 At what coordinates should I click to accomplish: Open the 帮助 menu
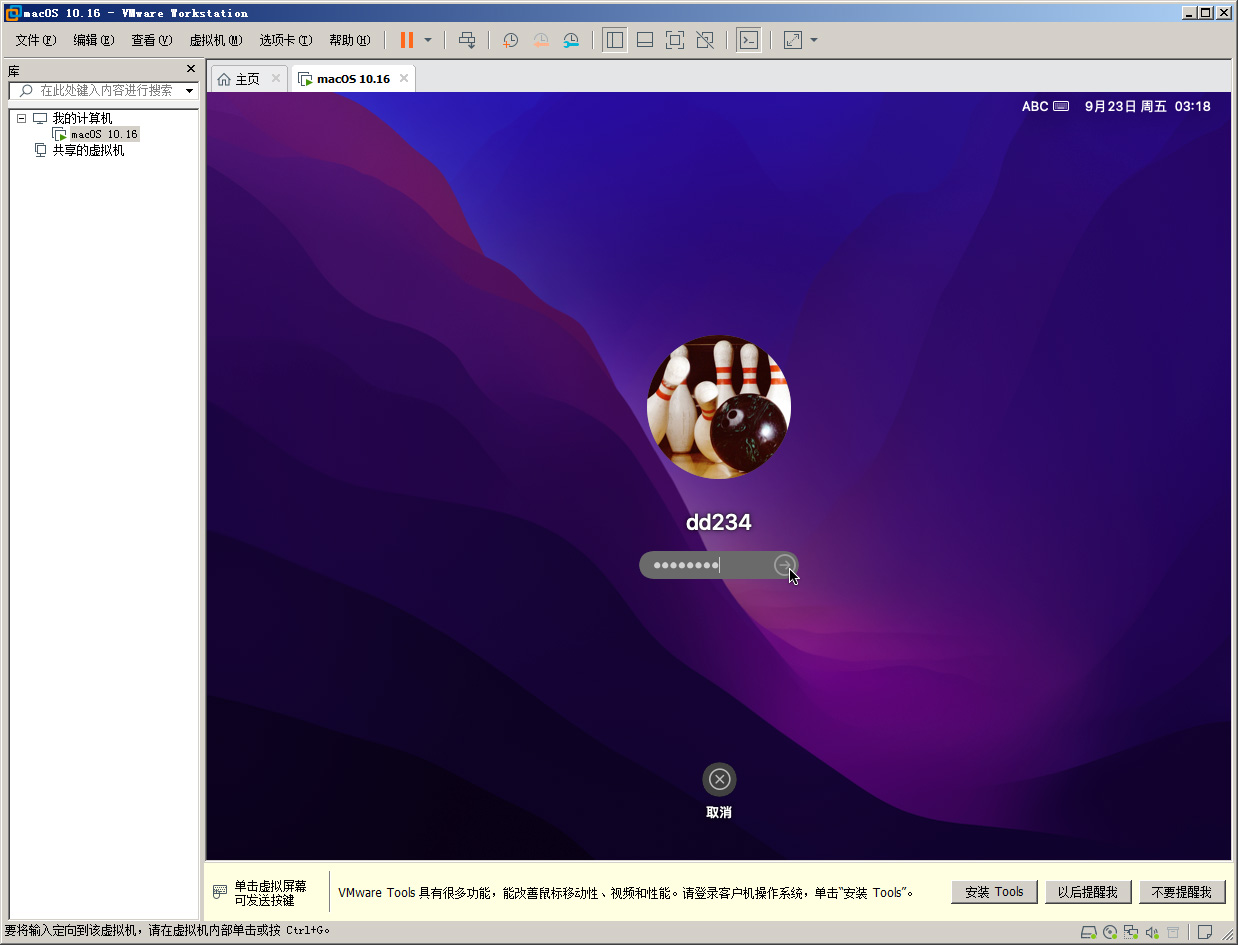tap(350, 40)
